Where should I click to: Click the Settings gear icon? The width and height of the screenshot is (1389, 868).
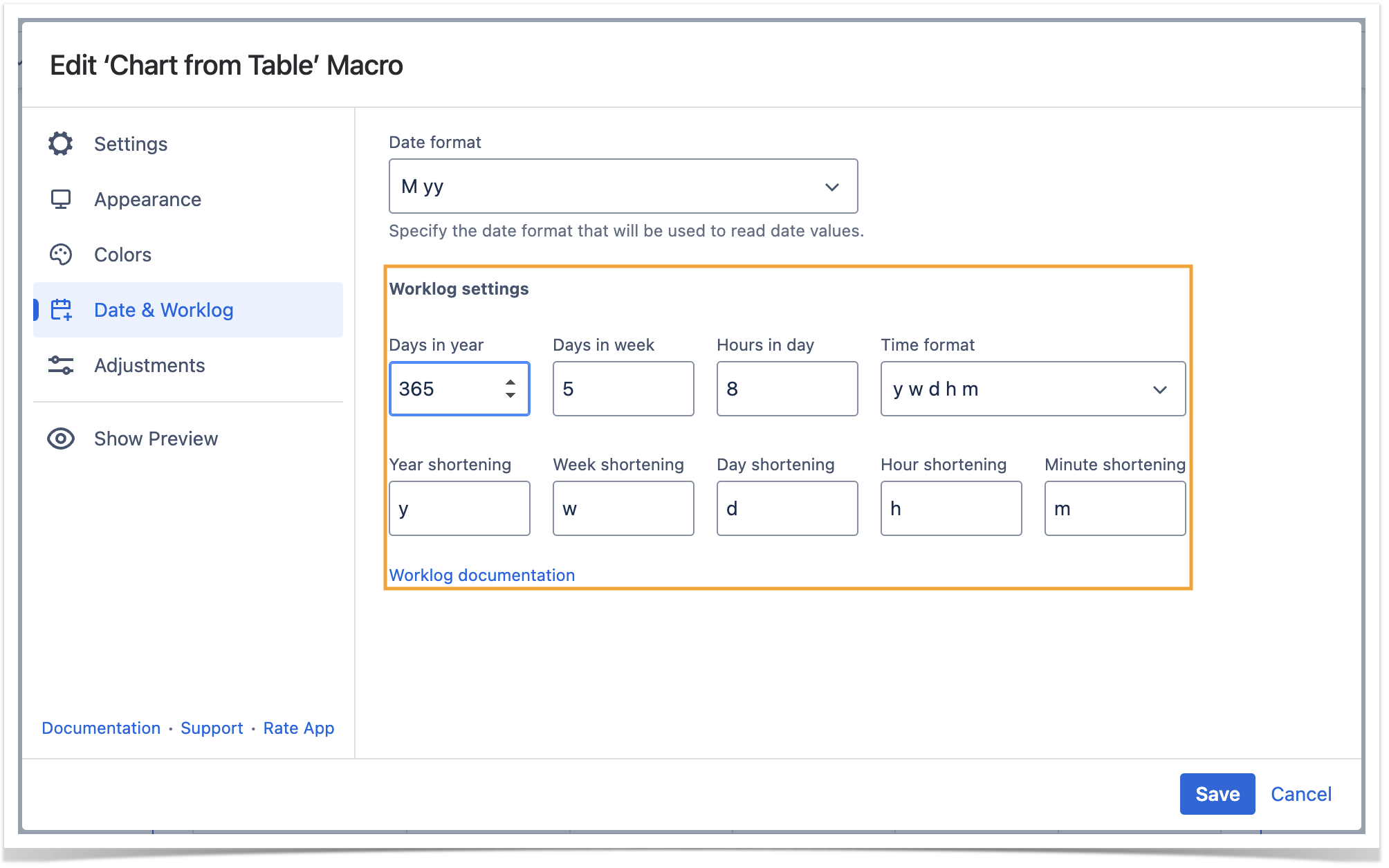[x=61, y=144]
